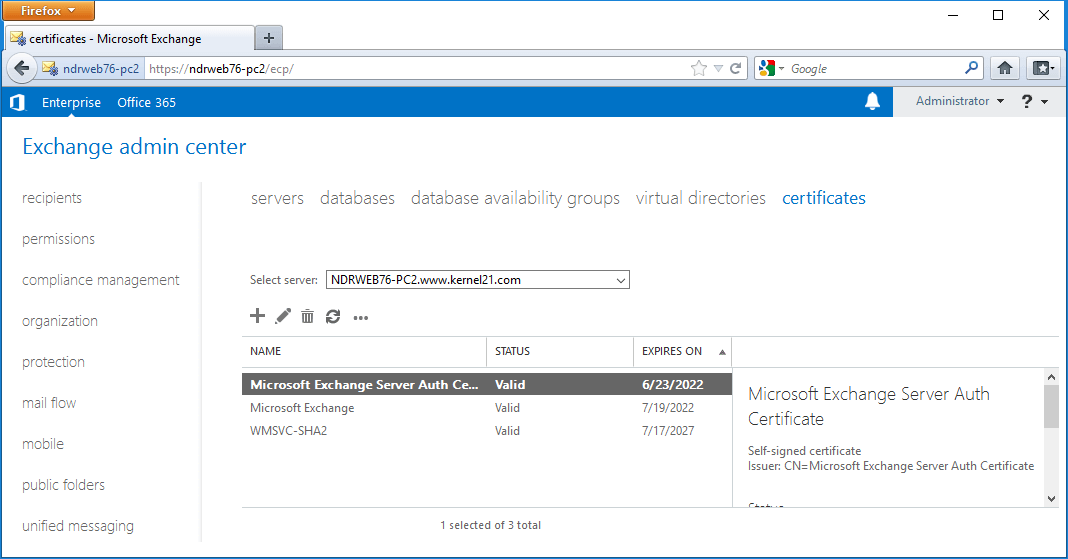Edit selected certificate with pencil icon
This screenshot has width=1068, height=559.
(283, 316)
